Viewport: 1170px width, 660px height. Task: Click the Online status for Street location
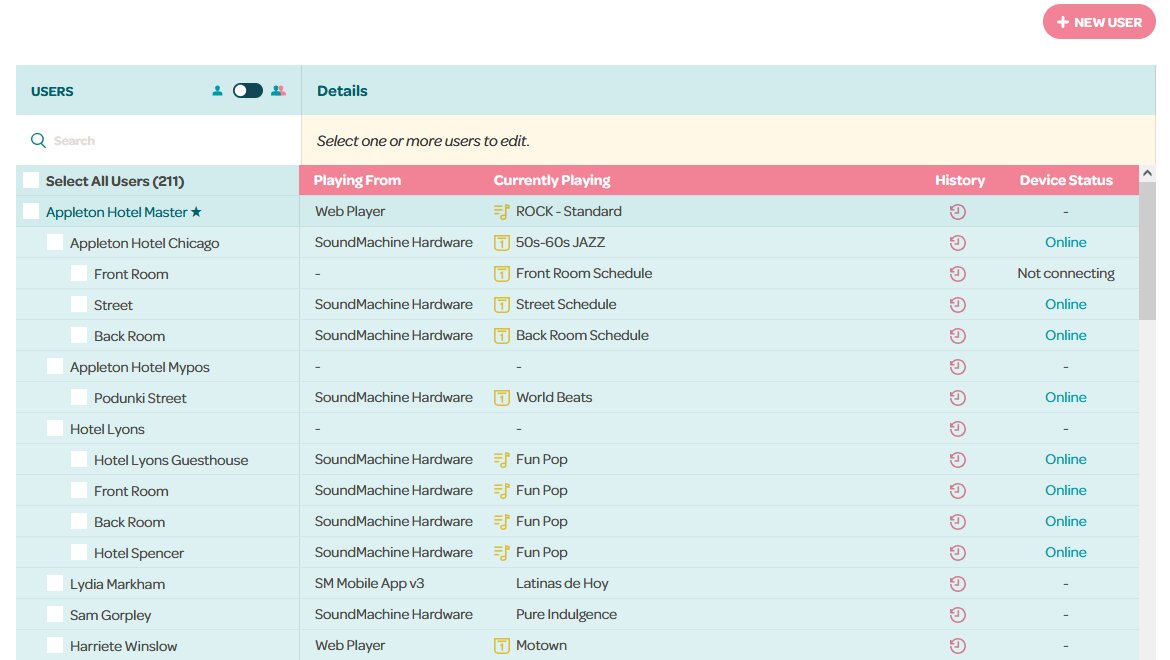click(x=1065, y=304)
